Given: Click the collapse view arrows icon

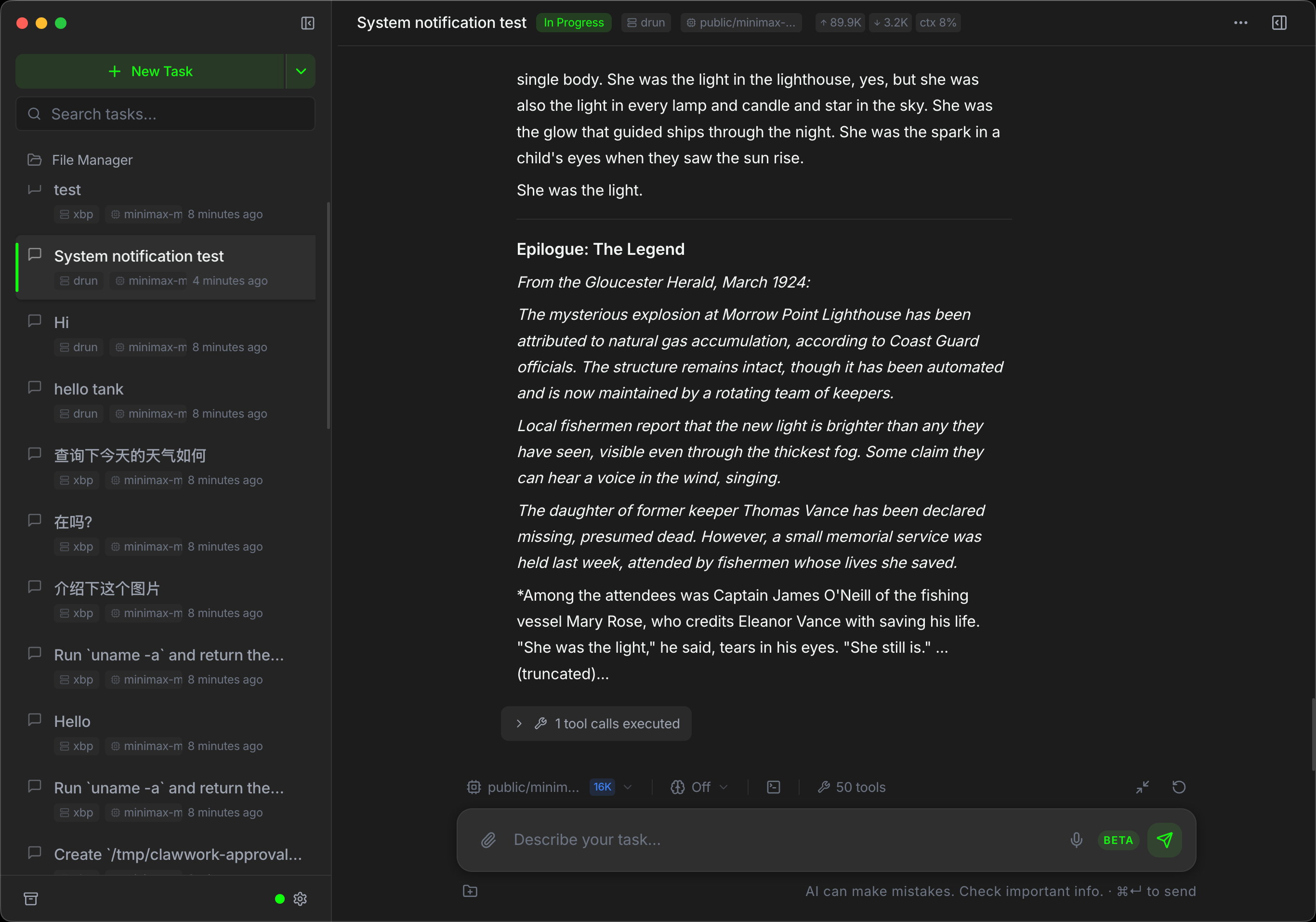Looking at the screenshot, I should click(1142, 787).
